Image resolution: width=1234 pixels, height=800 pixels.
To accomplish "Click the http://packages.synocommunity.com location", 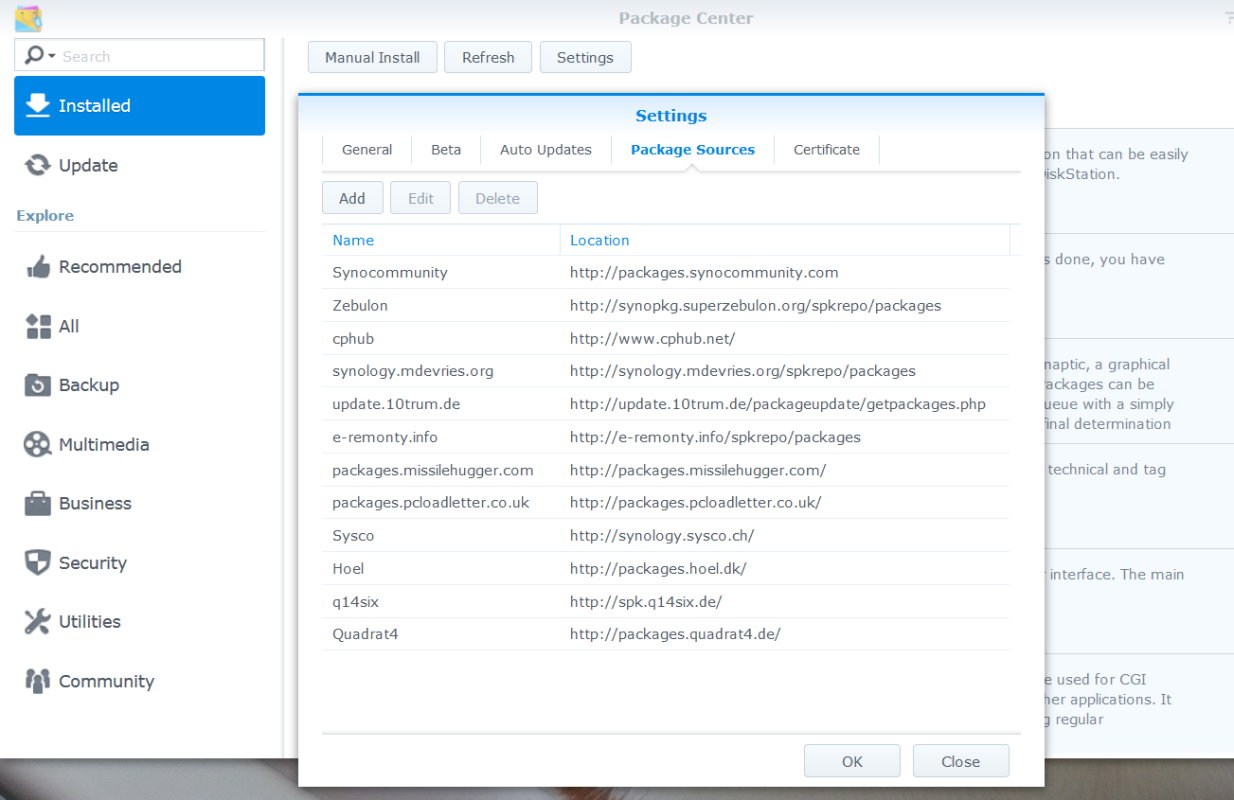I will point(704,272).
